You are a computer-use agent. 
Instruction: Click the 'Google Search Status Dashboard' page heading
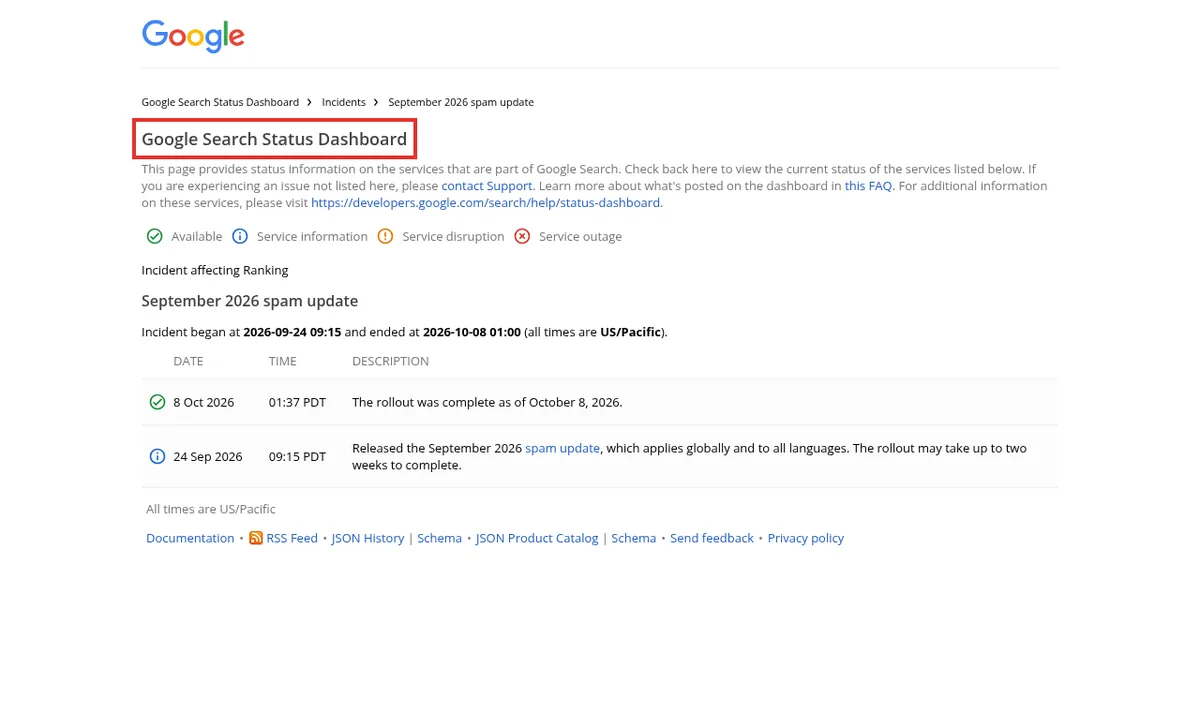point(274,139)
